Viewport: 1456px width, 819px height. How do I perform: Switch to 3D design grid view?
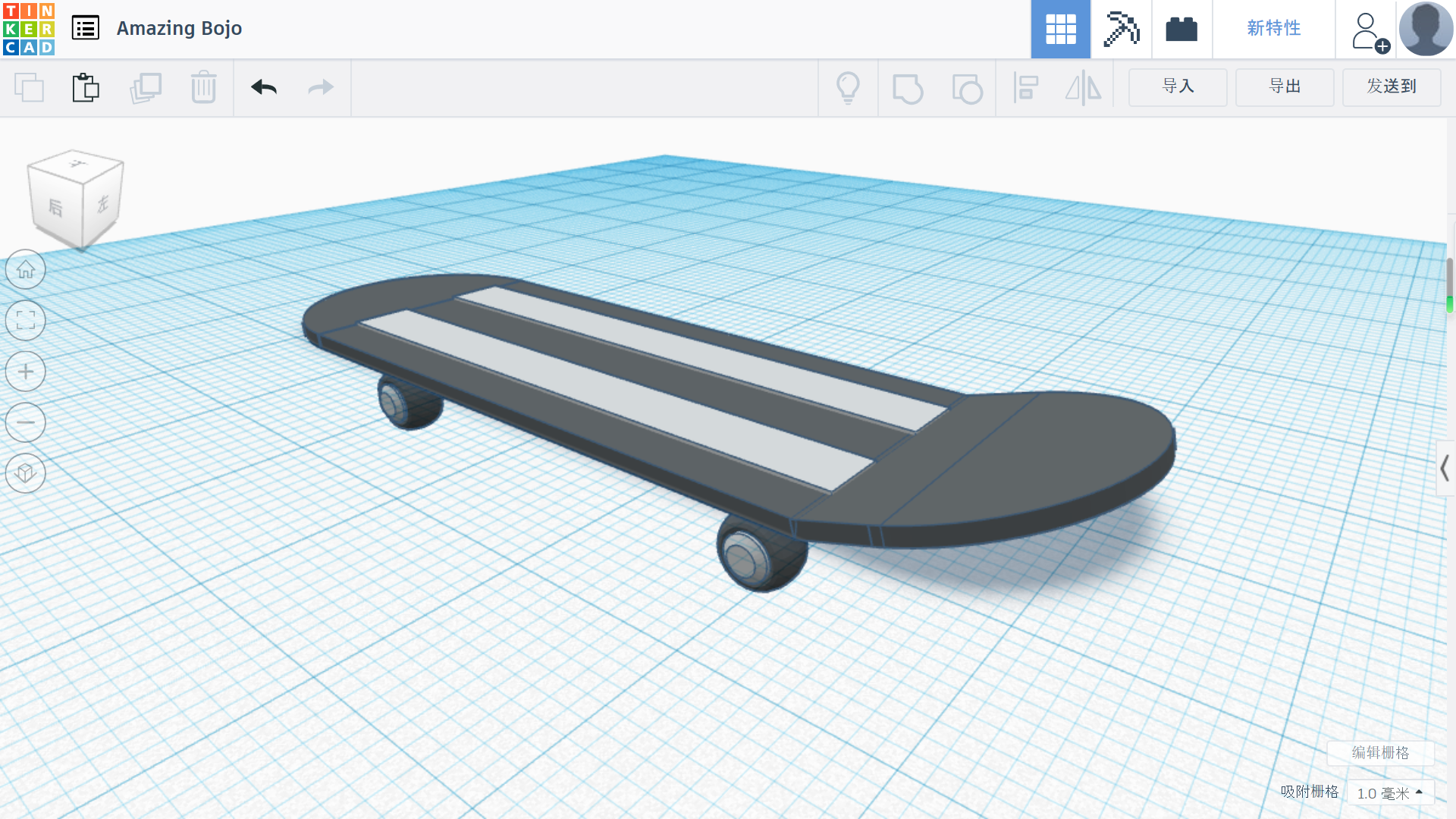pyautogui.click(x=1060, y=29)
